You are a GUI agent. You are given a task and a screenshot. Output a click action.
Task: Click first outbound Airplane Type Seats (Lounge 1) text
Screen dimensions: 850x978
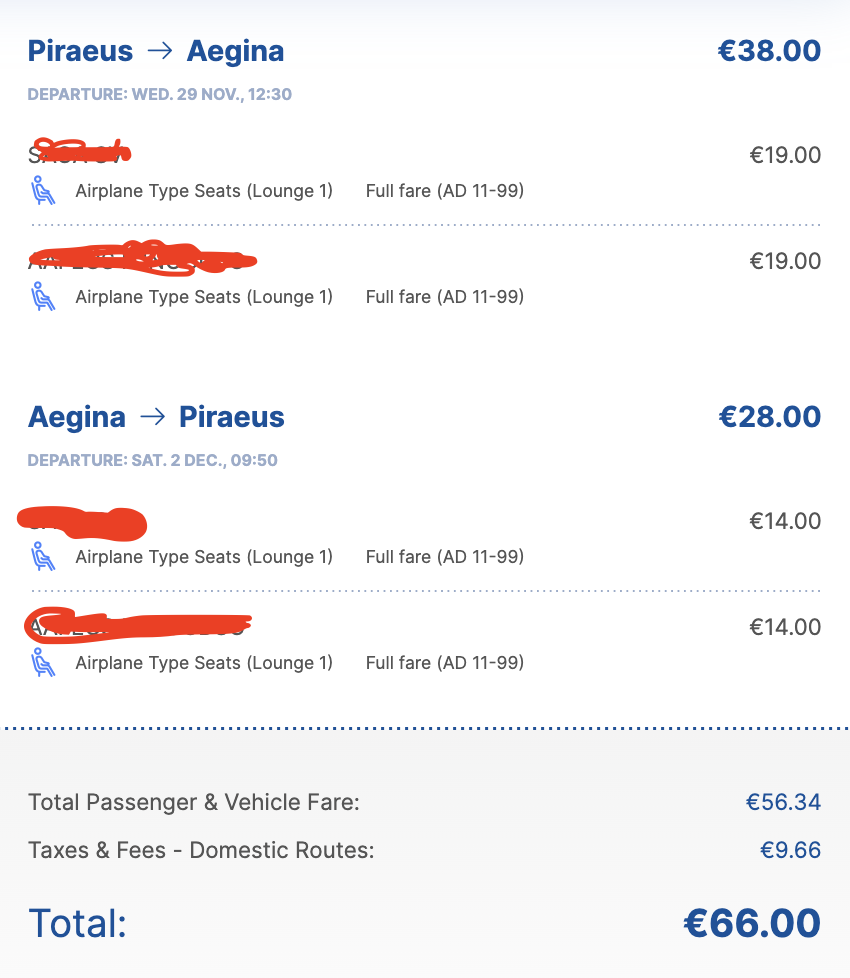(204, 191)
